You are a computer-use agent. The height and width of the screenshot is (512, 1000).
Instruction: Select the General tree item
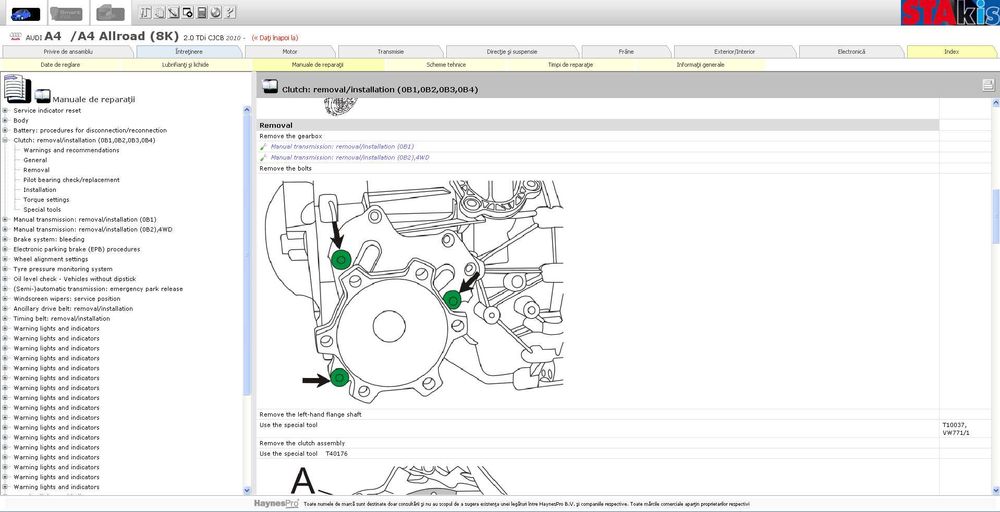(x=35, y=160)
